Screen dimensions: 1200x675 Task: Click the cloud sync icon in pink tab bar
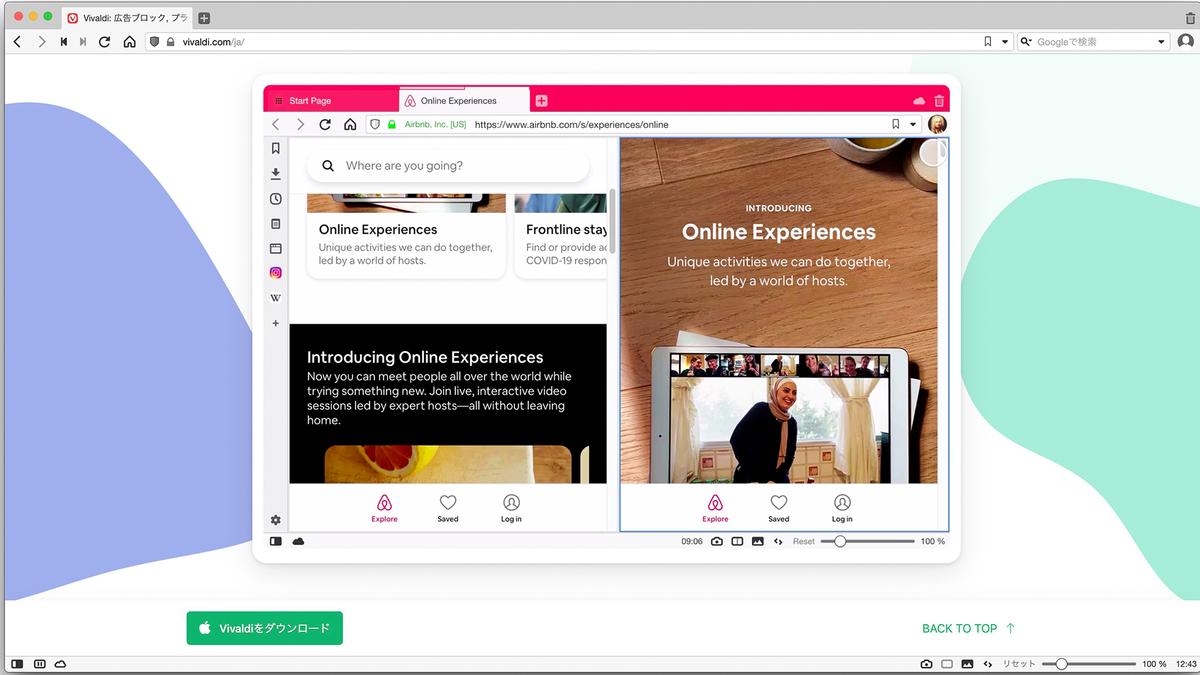pyautogui.click(x=919, y=101)
